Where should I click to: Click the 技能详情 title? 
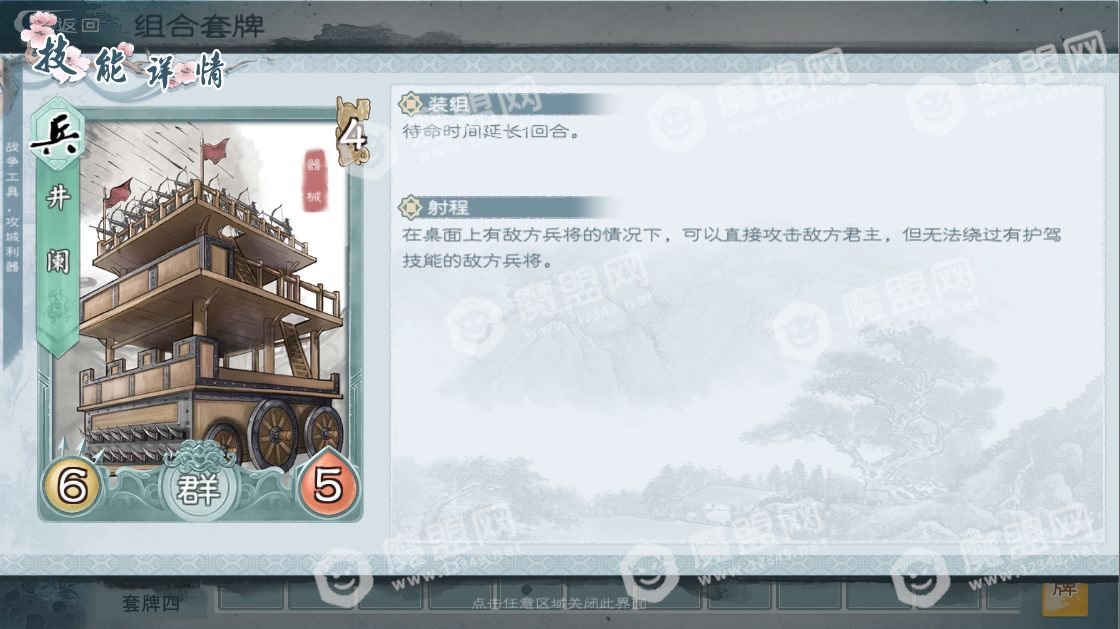pyautogui.click(x=131, y=66)
